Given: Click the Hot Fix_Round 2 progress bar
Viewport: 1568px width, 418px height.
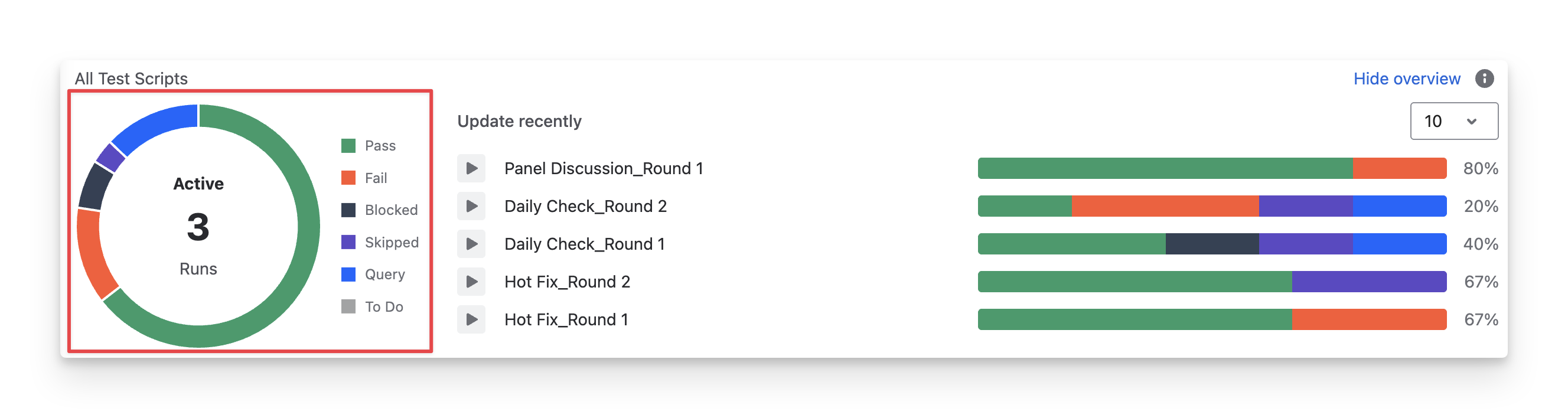Looking at the screenshot, I should [1211, 282].
